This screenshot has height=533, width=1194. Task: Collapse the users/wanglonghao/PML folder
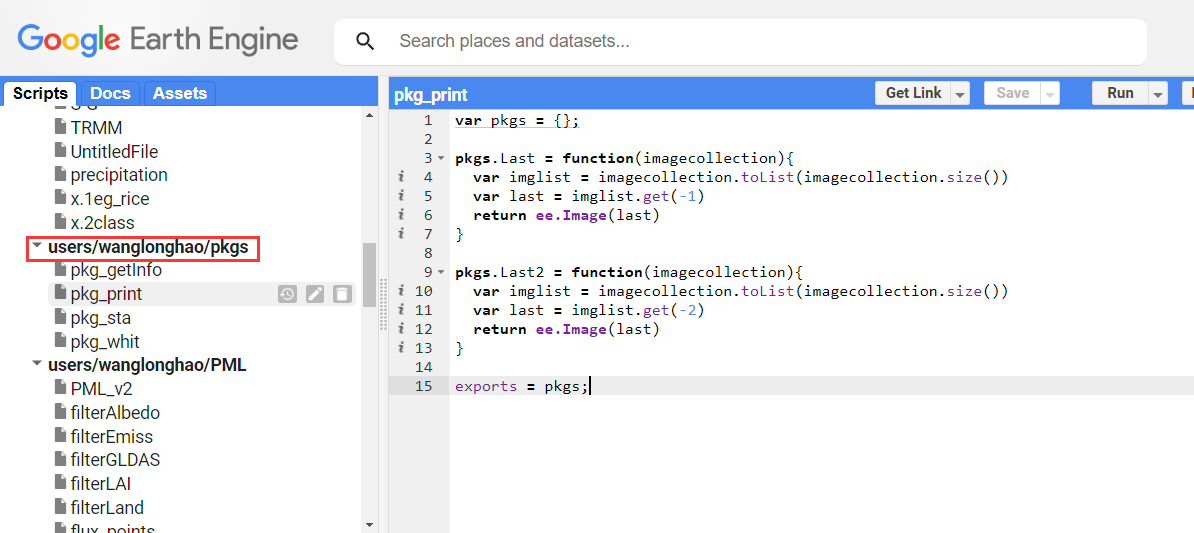point(37,365)
